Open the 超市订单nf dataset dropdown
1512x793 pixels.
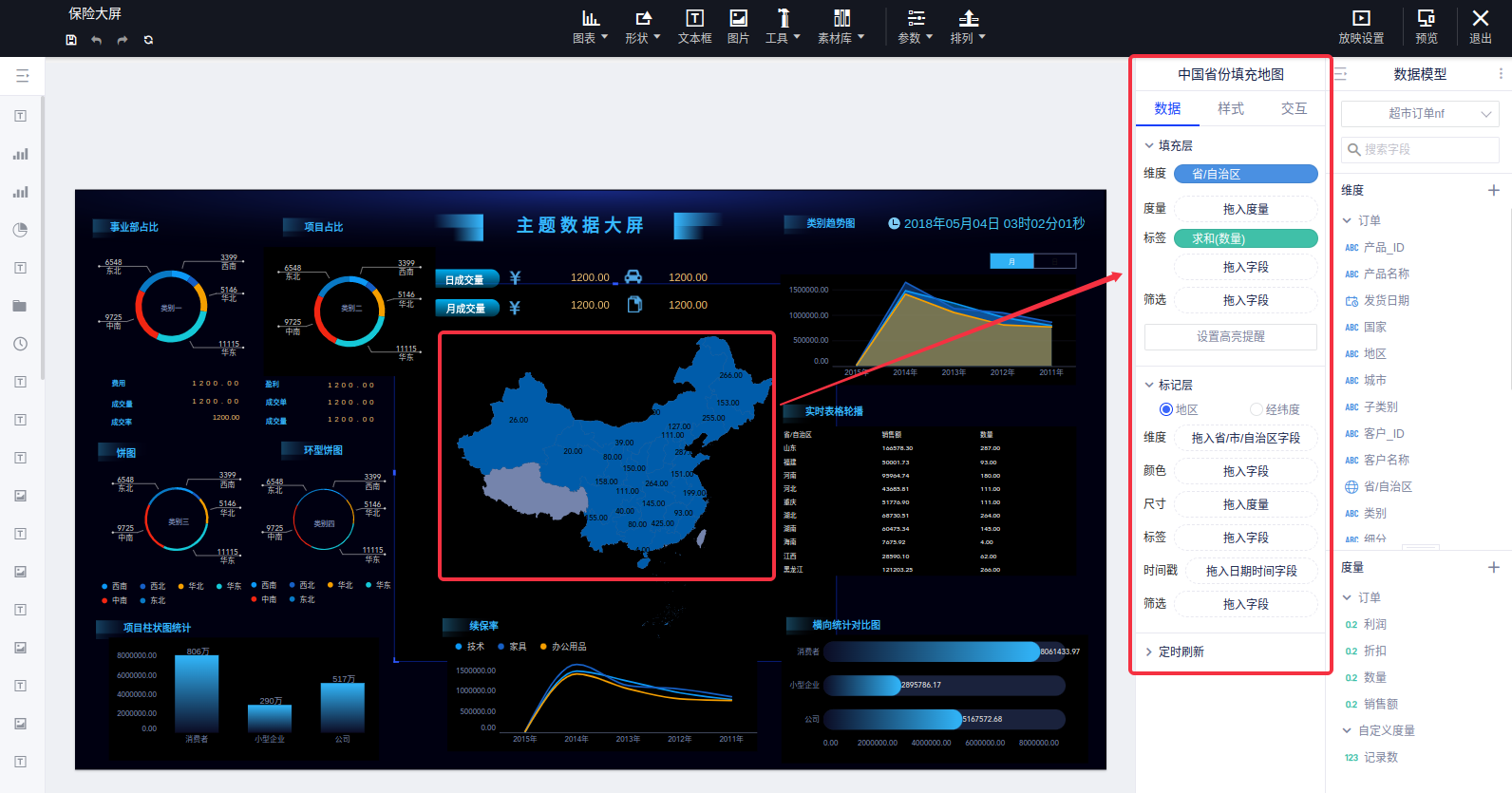click(x=1420, y=114)
